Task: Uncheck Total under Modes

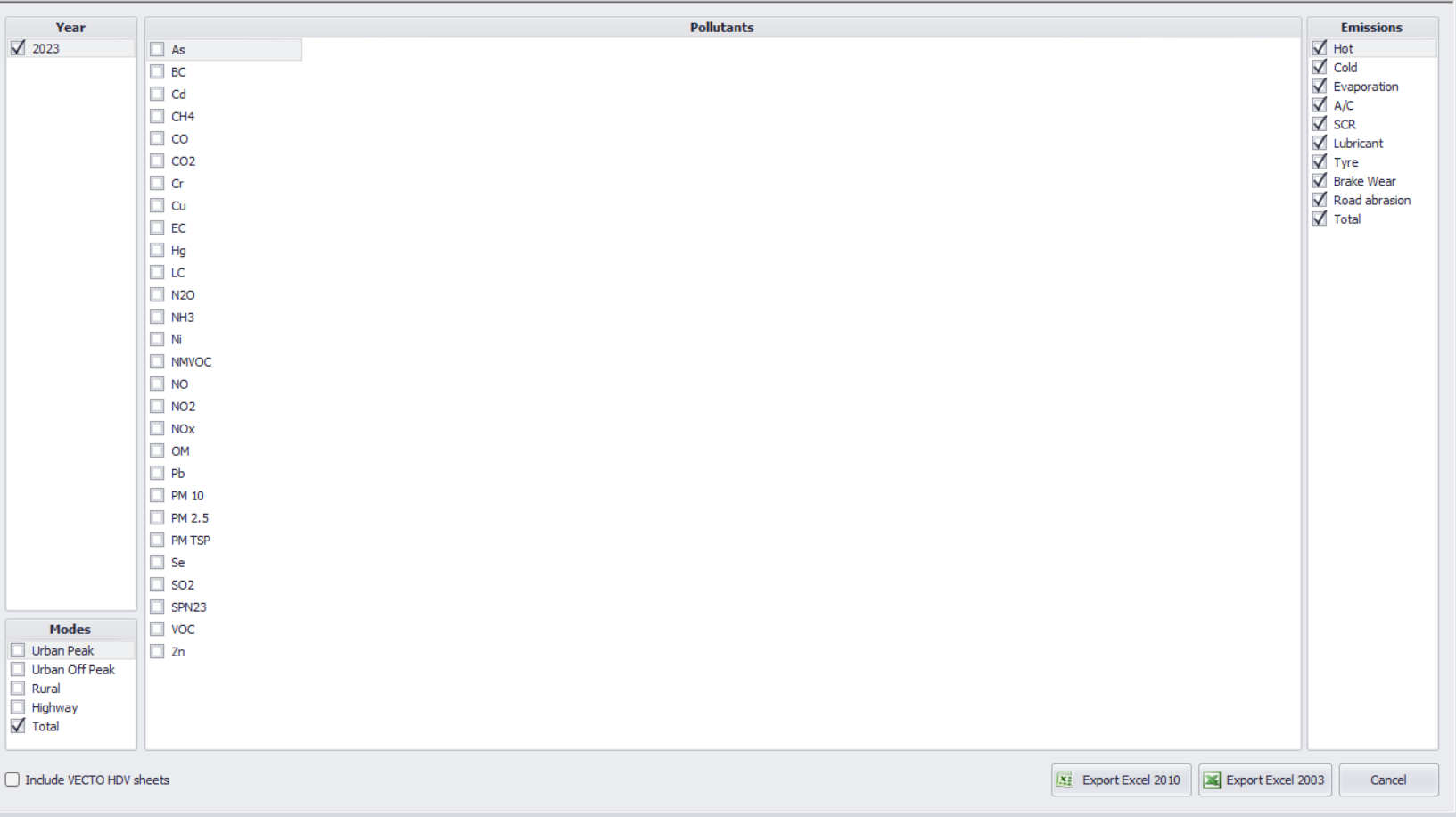Action: (17, 726)
